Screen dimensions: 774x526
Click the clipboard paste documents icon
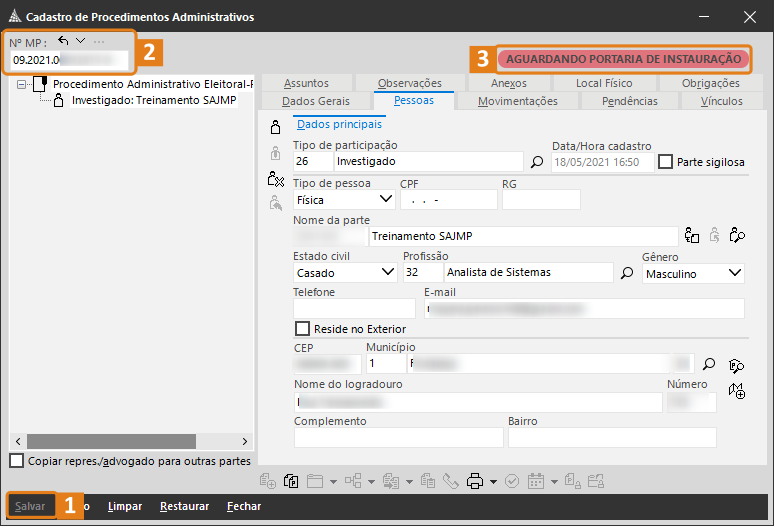click(427, 481)
